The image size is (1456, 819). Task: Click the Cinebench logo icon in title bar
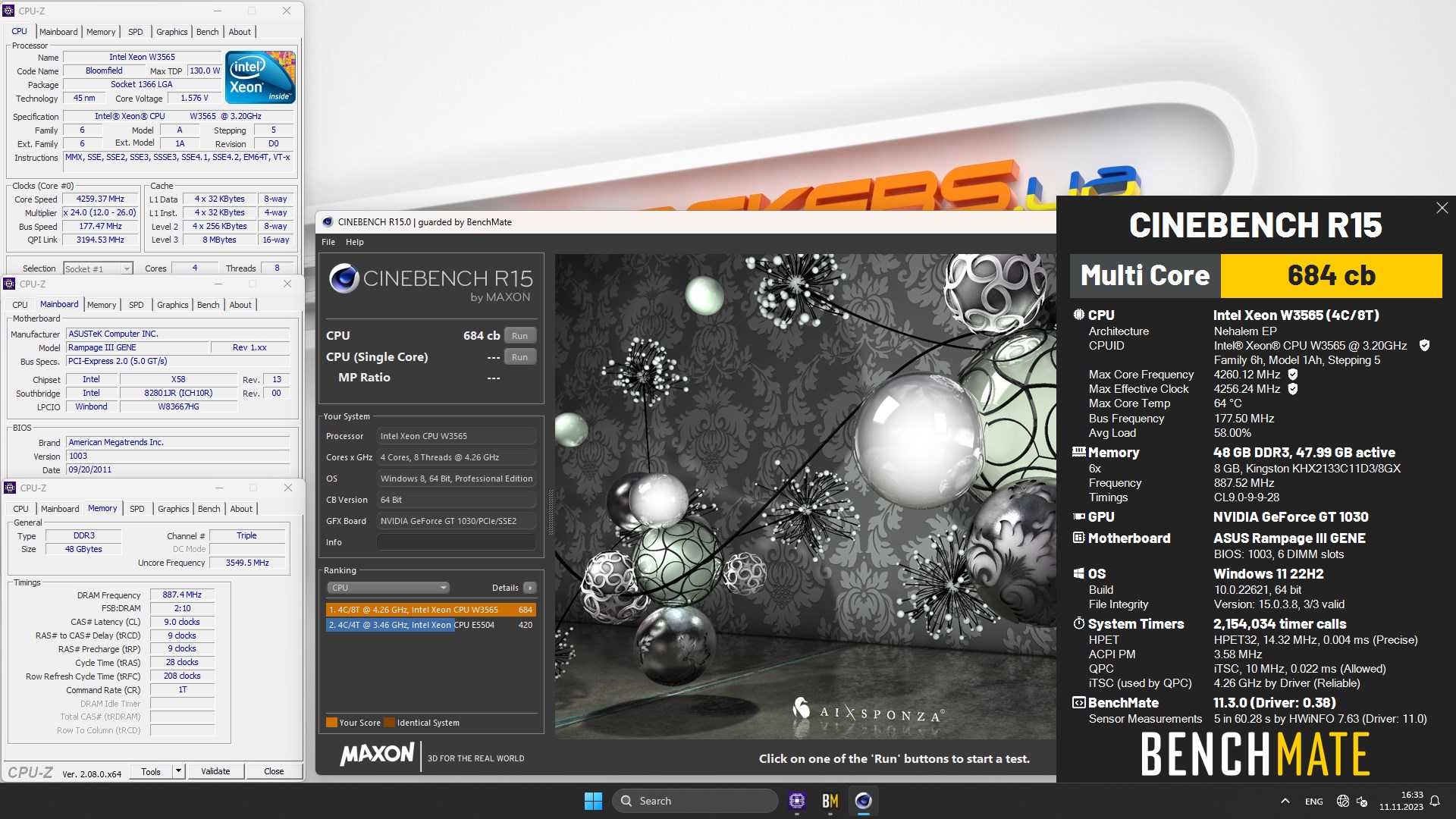pyautogui.click(x=328, y=222)
